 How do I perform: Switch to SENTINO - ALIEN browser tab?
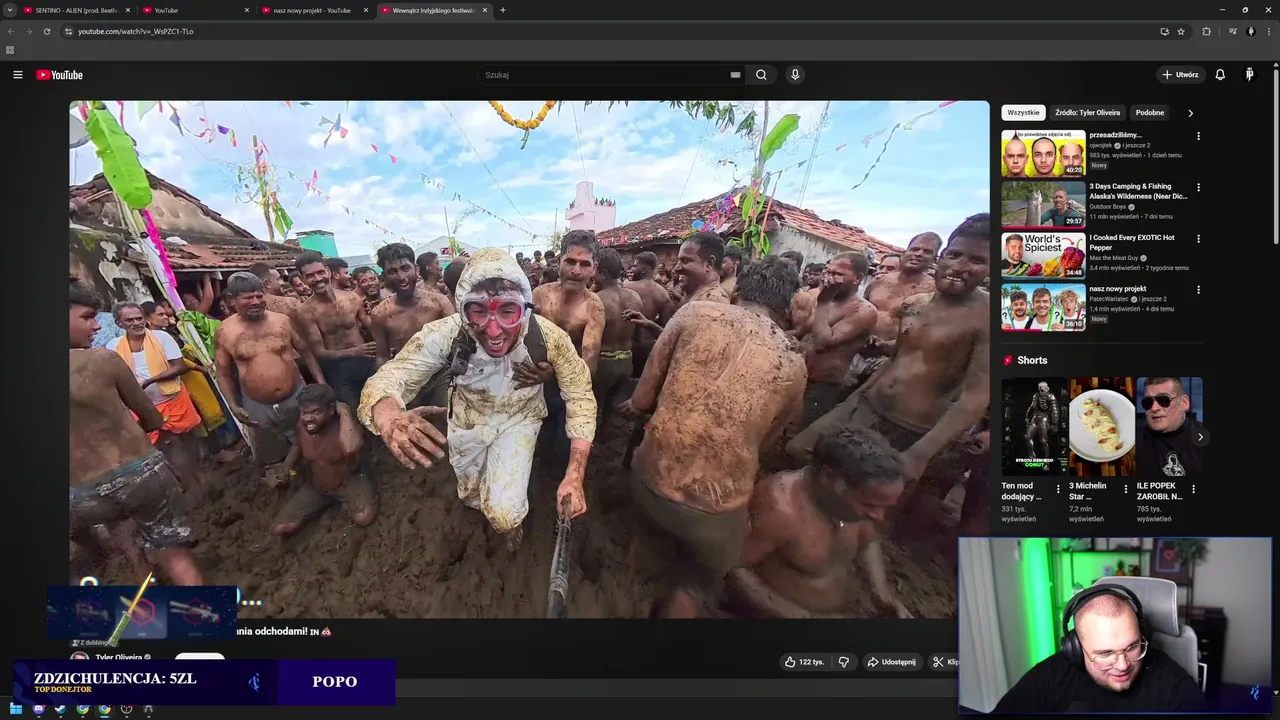(x=77, y=10)
